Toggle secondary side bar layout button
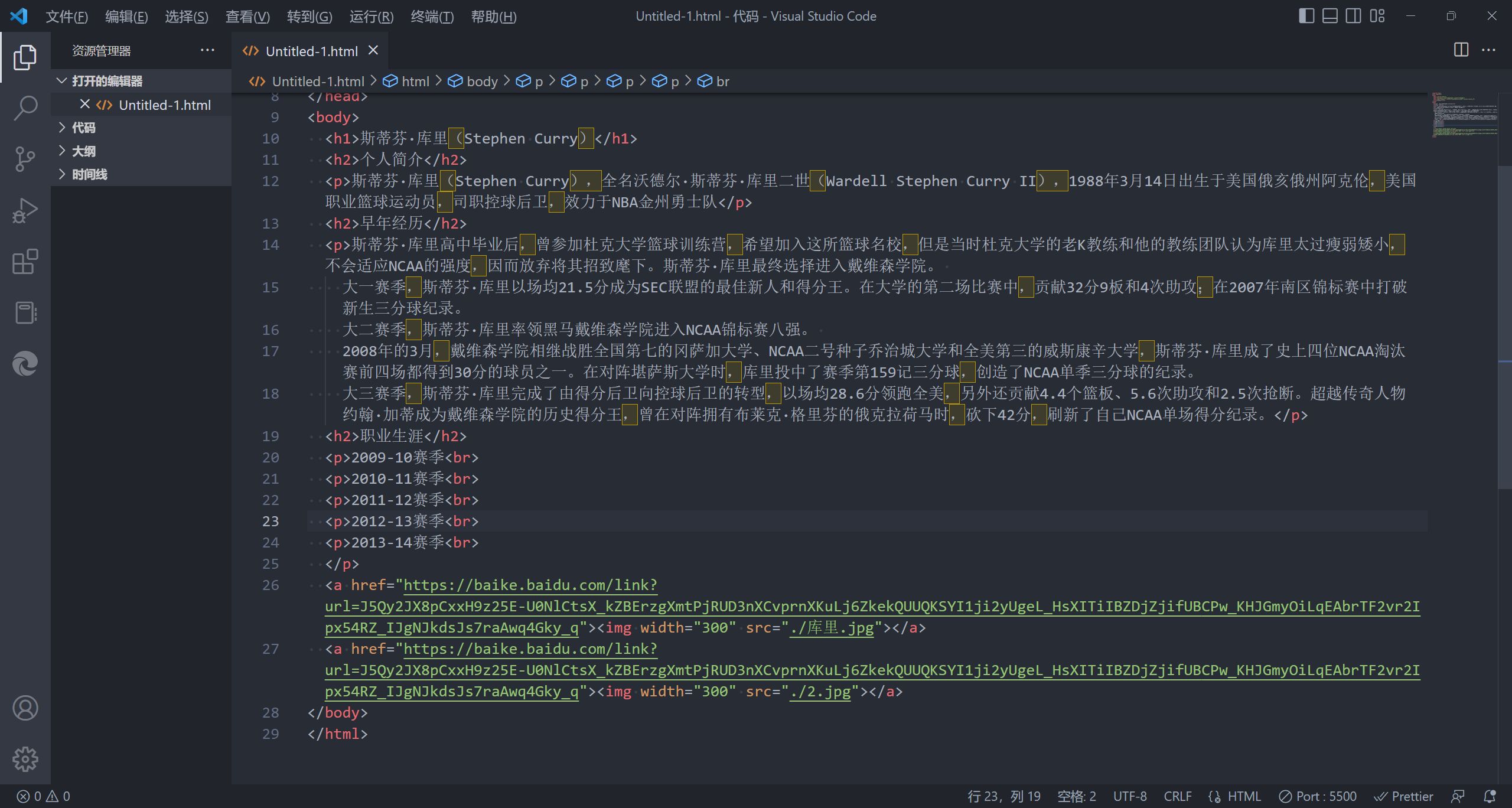1512x808 pixels. [x=1353, y=16]
